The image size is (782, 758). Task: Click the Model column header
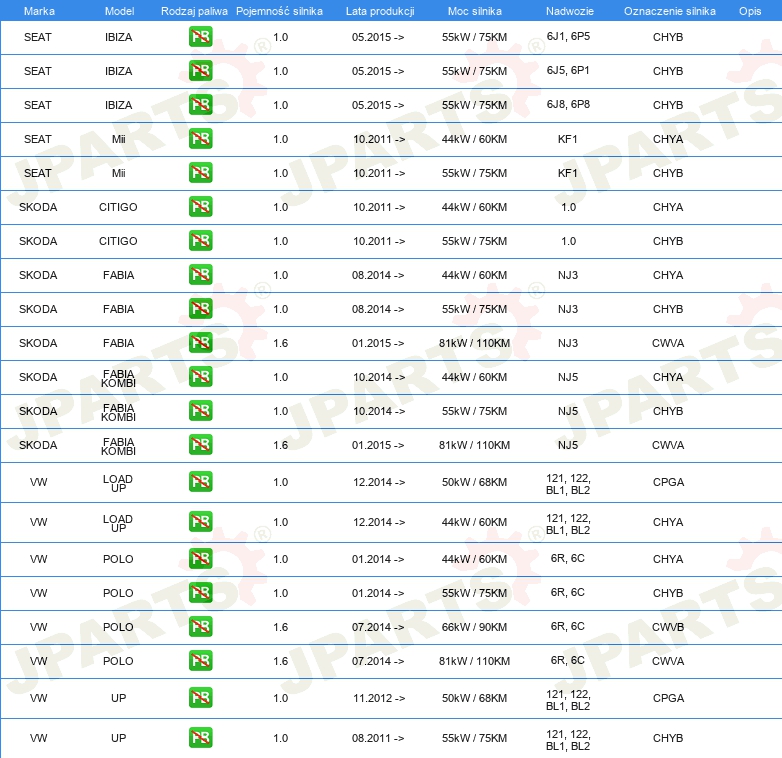[119, 11]
